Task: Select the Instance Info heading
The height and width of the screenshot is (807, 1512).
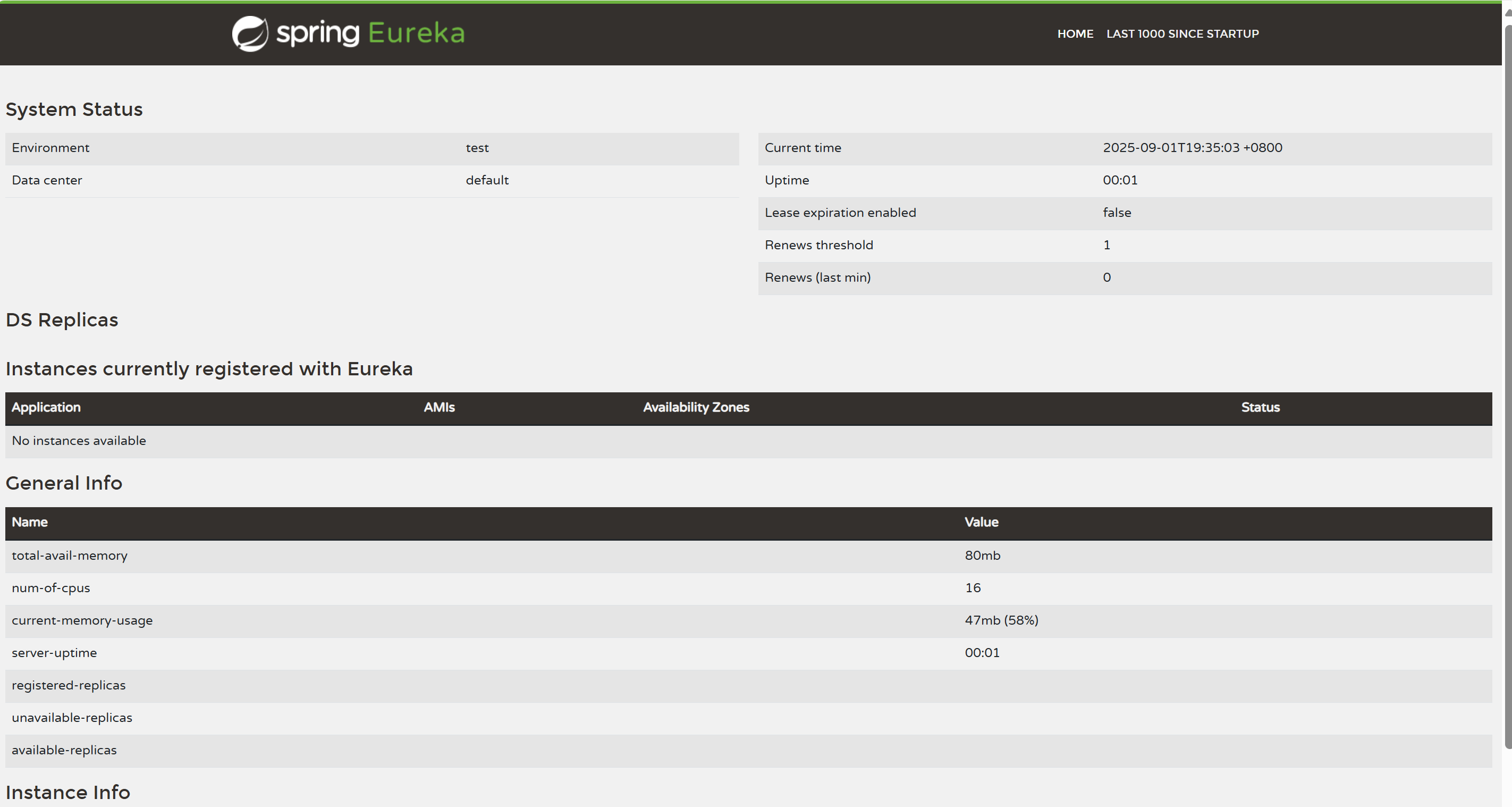Action: 67,793
